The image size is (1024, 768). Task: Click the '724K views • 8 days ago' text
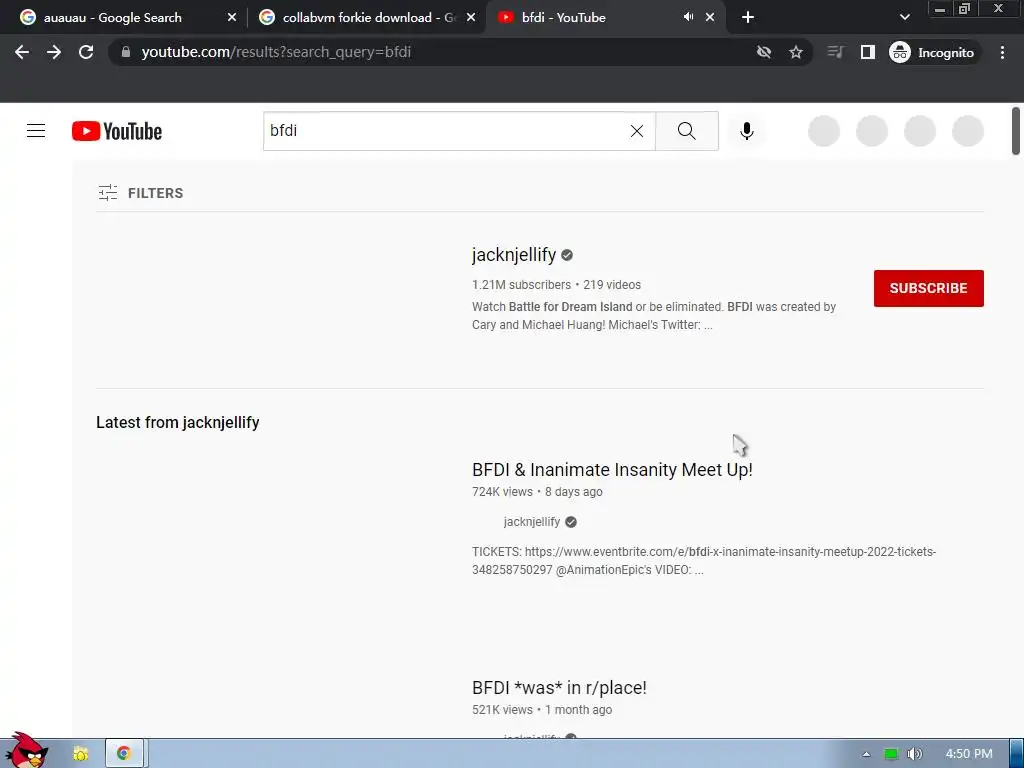(x=537, y=492)
